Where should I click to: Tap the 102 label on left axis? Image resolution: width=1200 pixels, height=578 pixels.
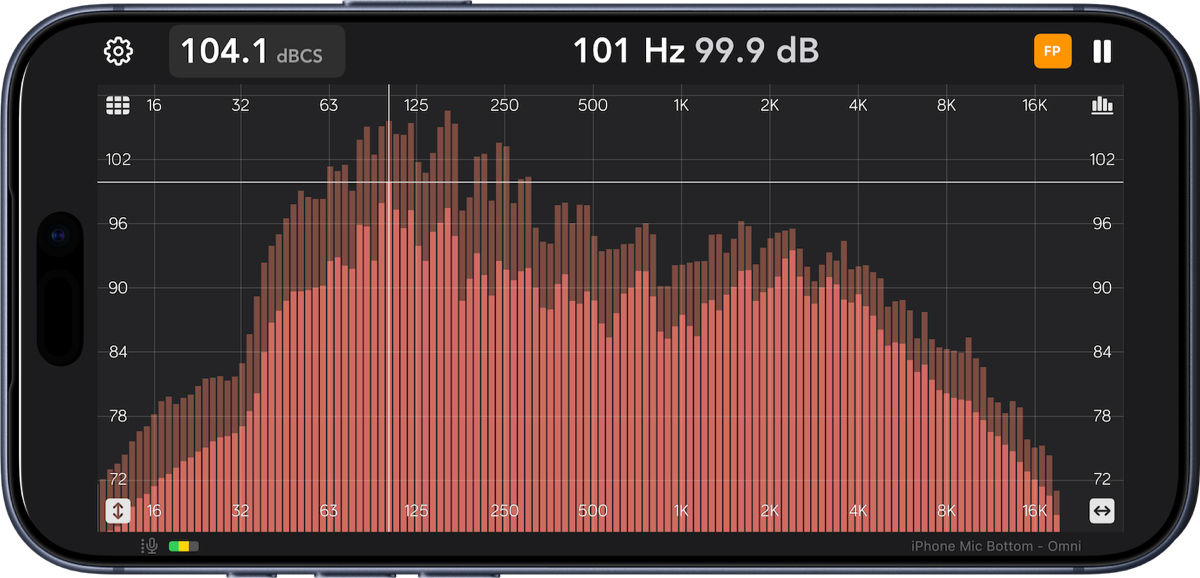click(x=119, y=160)
